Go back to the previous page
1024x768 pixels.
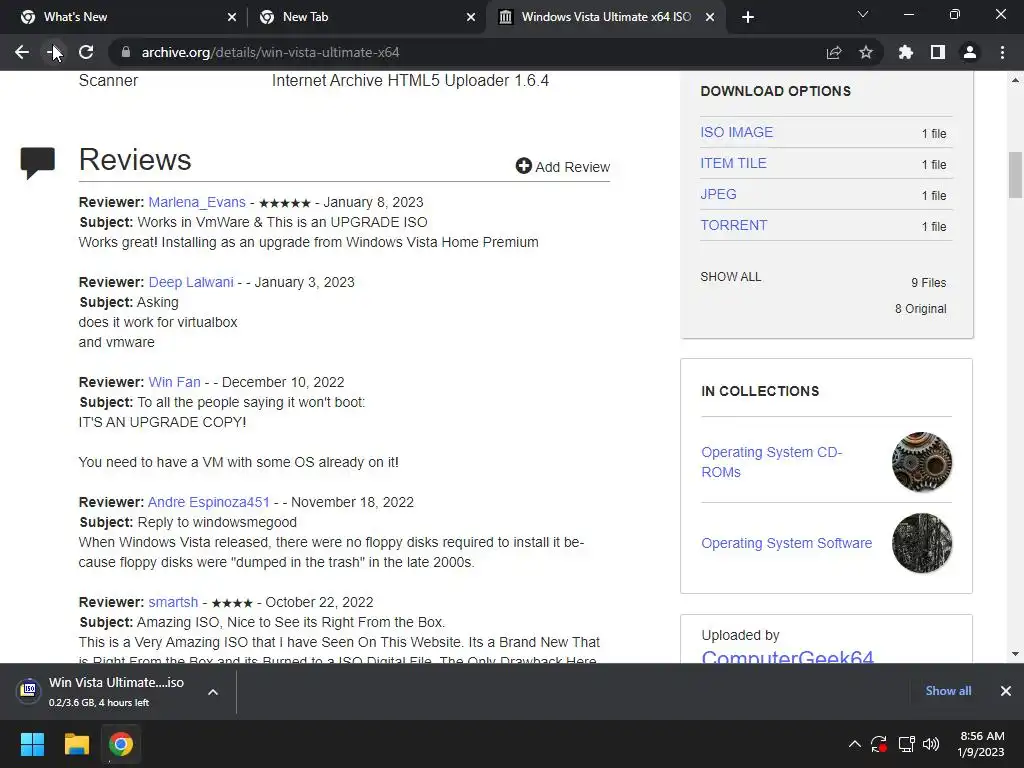[22, 52]
